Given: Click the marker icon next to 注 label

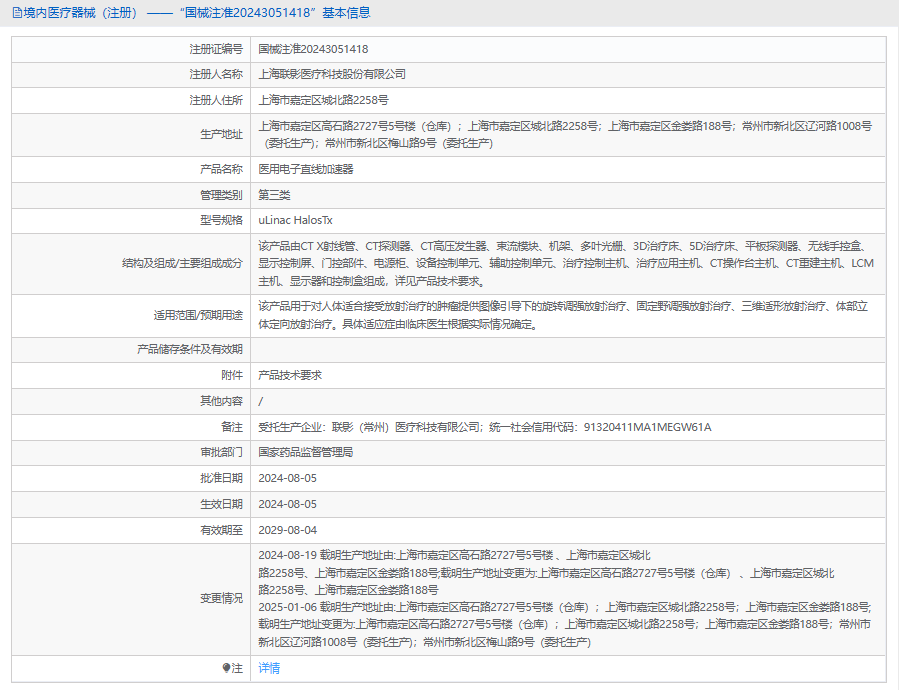Looking at the screenshot, I should (225, 668).
